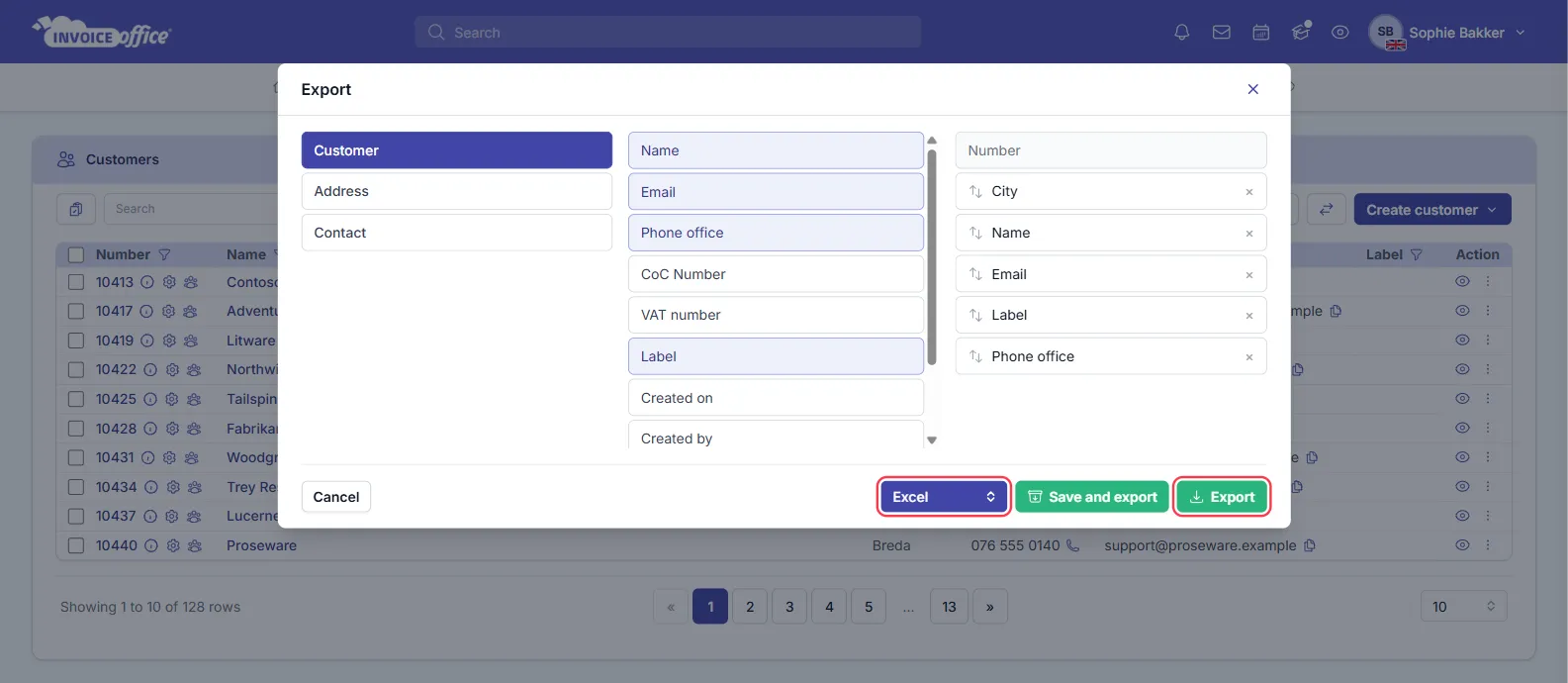Image resolution: width=1568 pixels, height=683 pixels.
Task: Go to next page with » button
Action: pyautogui.click(x=990, y=607)
